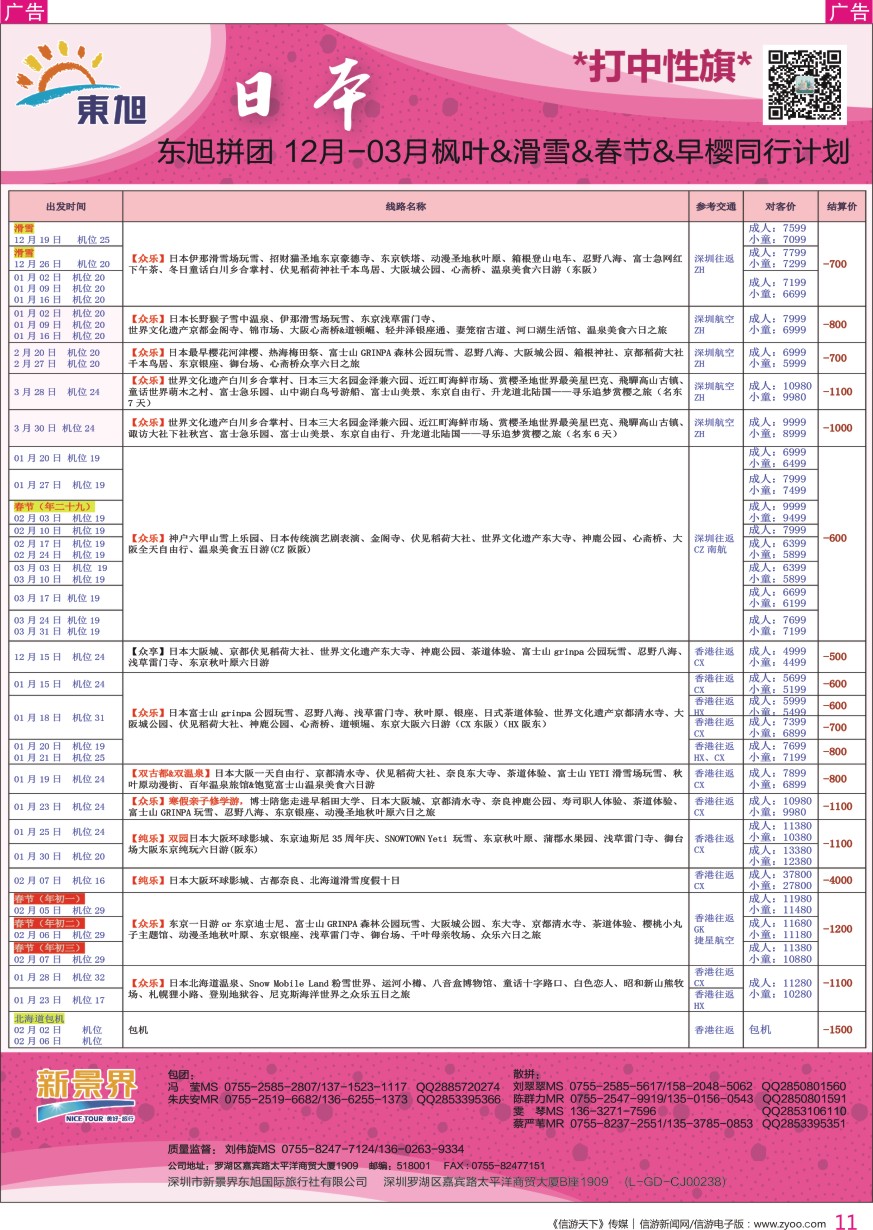Click the -1500 settlement price
873x1230 pixels.
(x=838, y=1030)
